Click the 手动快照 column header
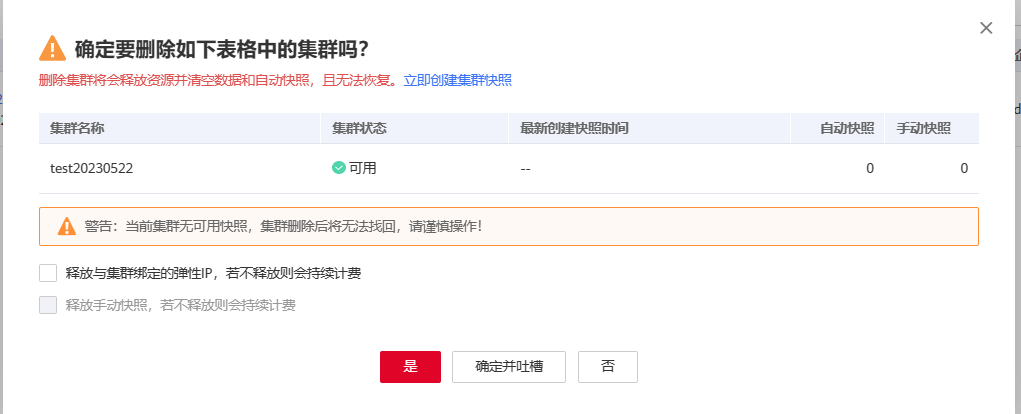Screen dimensions: 1021x414 coord(923,129)
